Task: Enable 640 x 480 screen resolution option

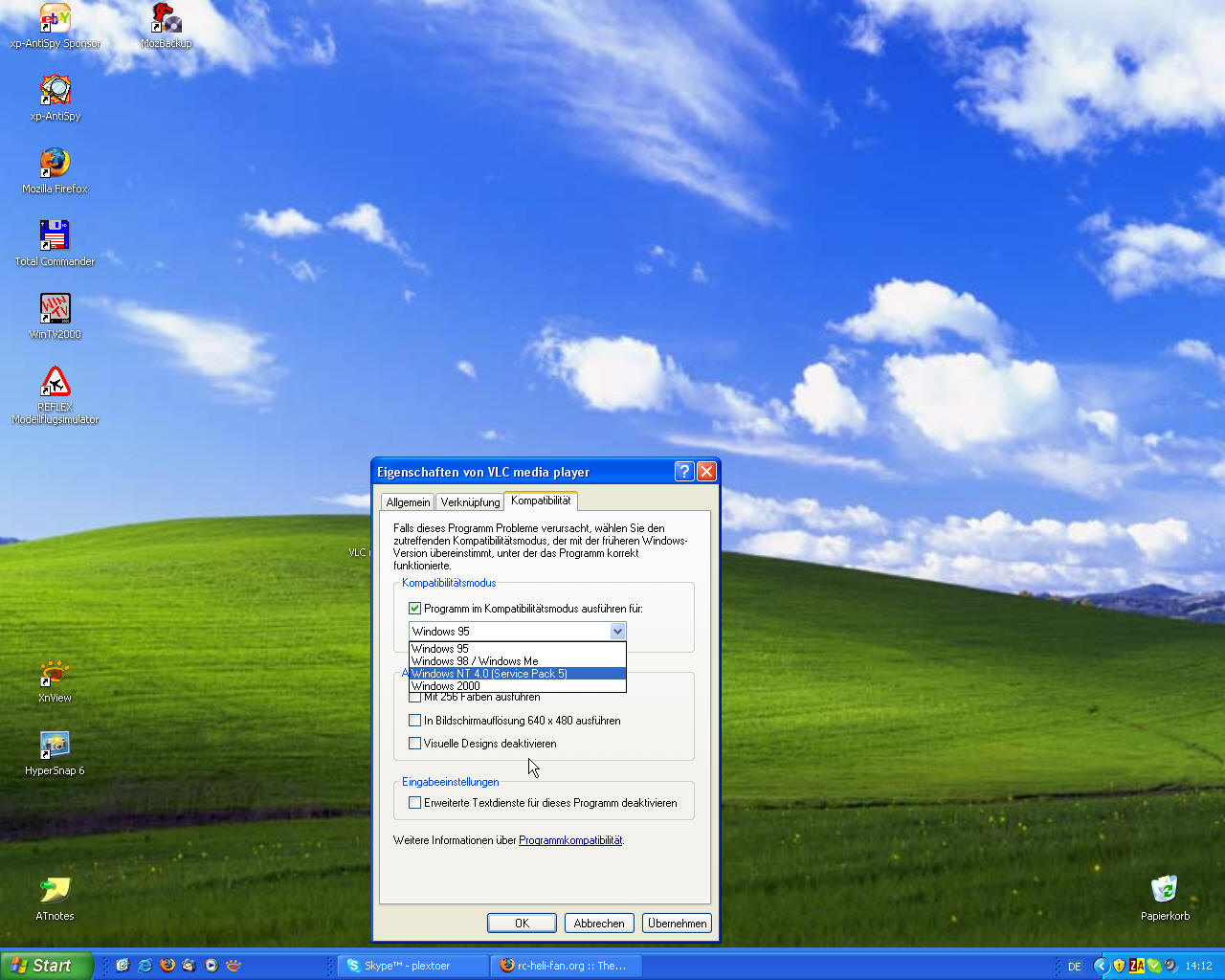Action: point(415,721)
